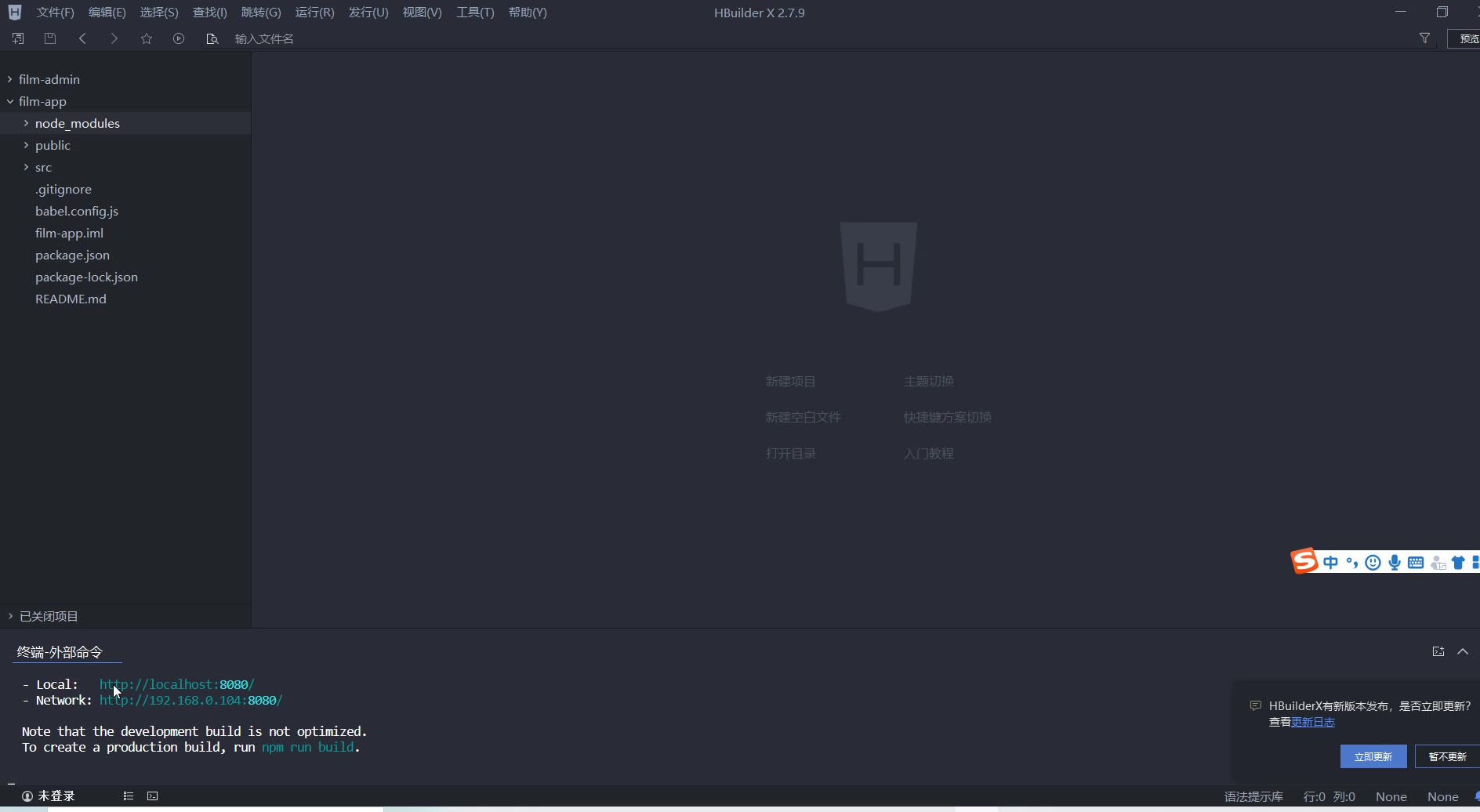Click the Sogou account person icon
The width and height of the screenshot is (1480, 812).
coord(1438,562)
